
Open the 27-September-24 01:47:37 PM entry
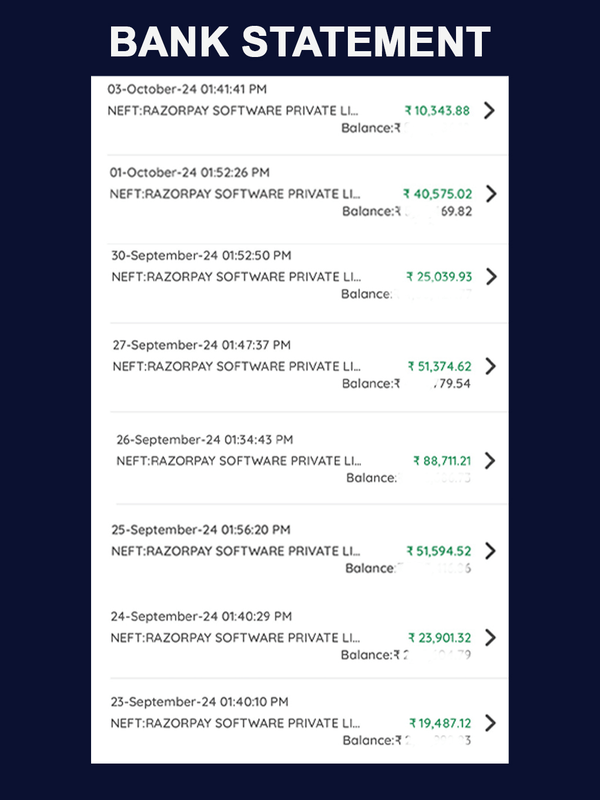(202, 345)
